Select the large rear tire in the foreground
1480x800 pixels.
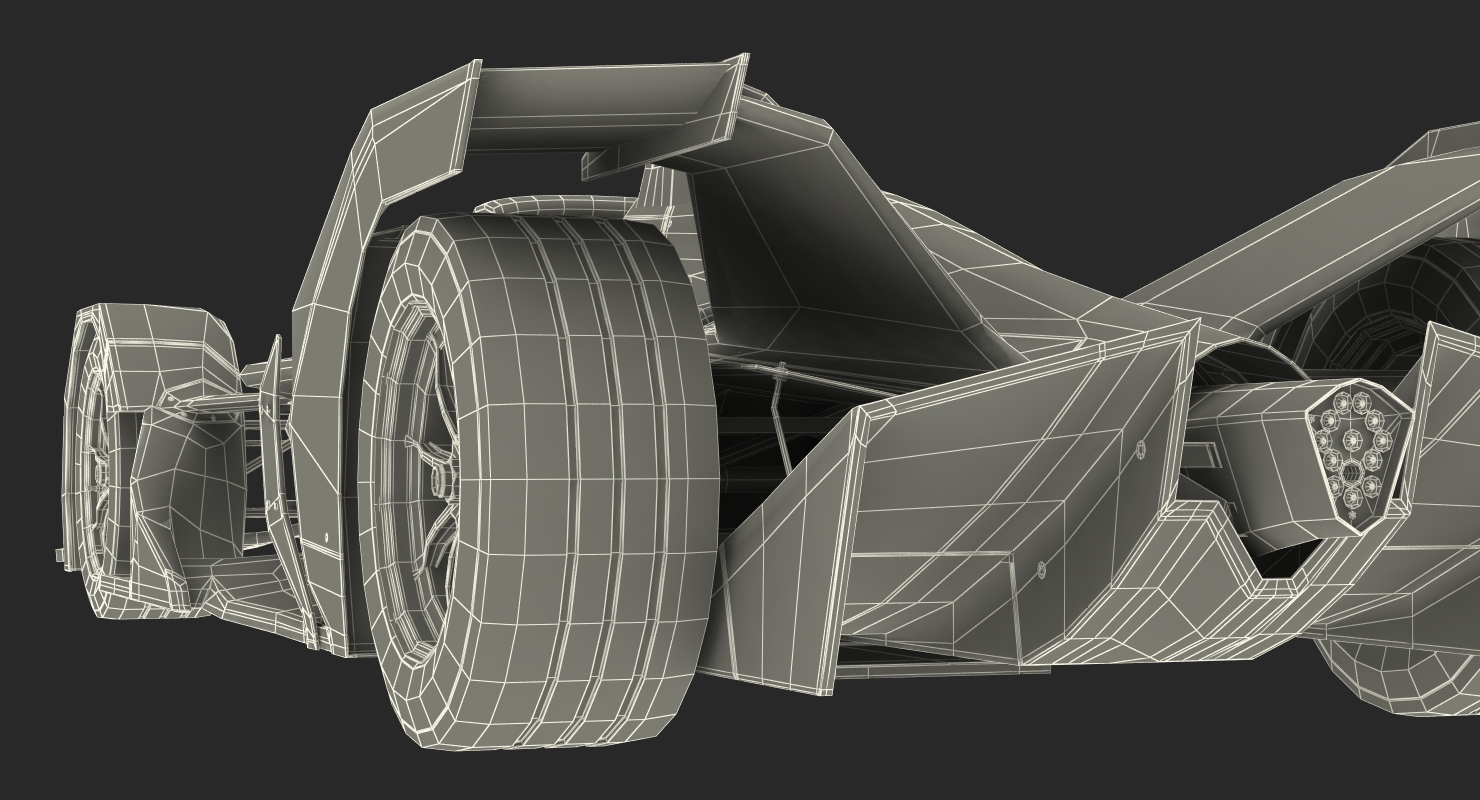pos(540,480)
